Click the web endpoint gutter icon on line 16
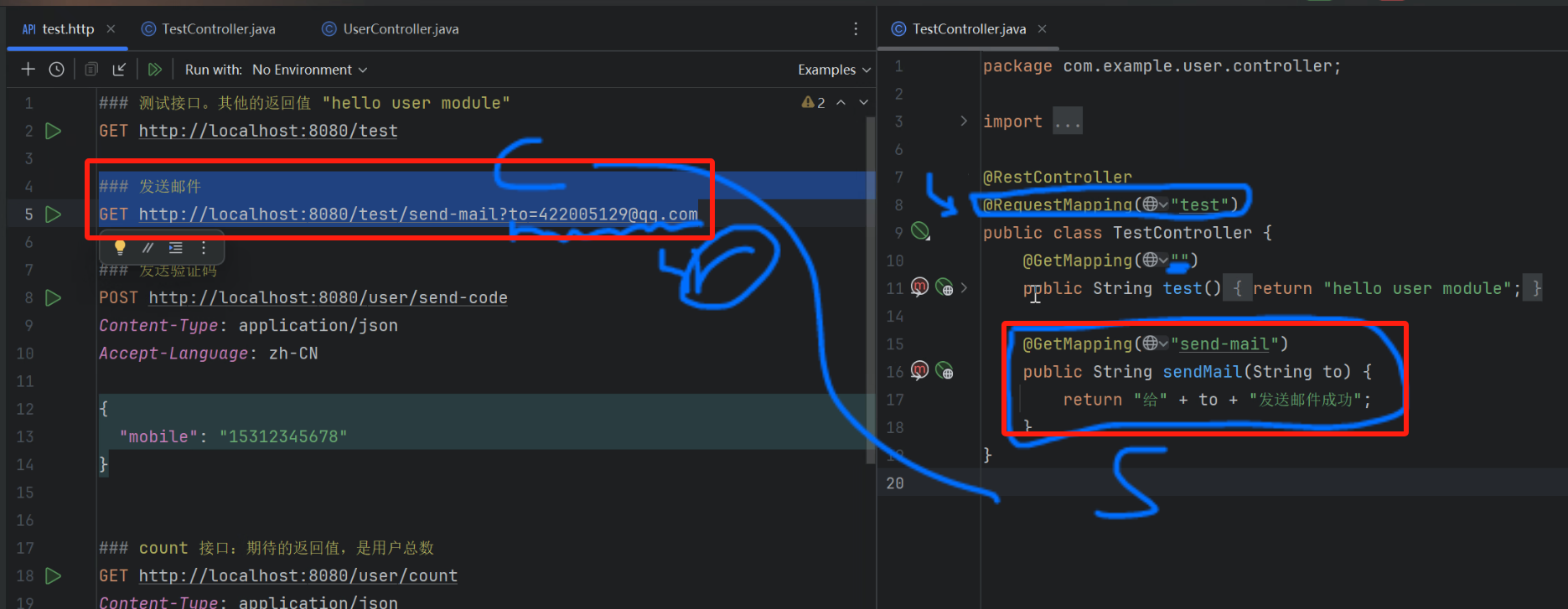Viewport: 1568px width, 609px height. 944,371
